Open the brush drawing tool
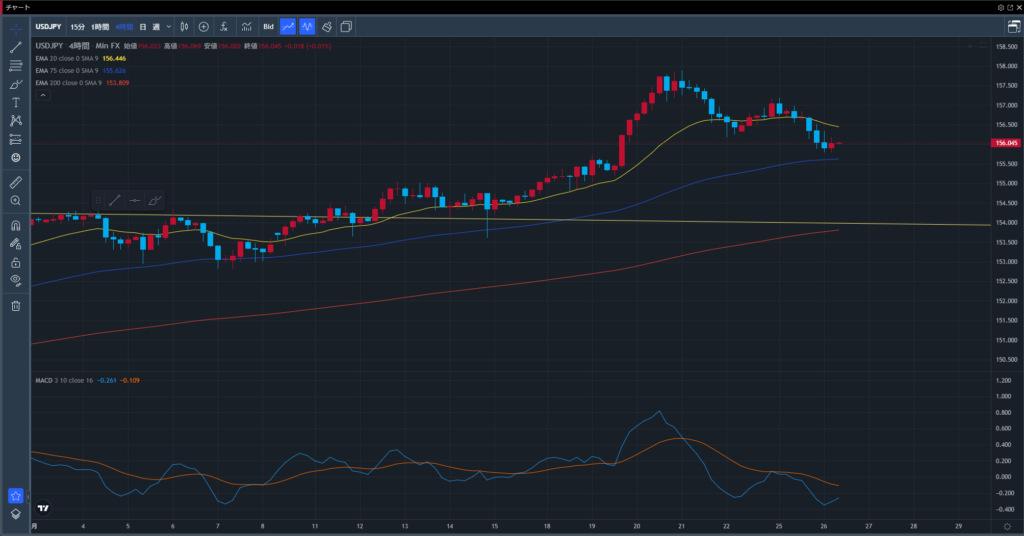The height and width of the screenshot is (536, 1024). pyautogui.click(x=16, y=84)
